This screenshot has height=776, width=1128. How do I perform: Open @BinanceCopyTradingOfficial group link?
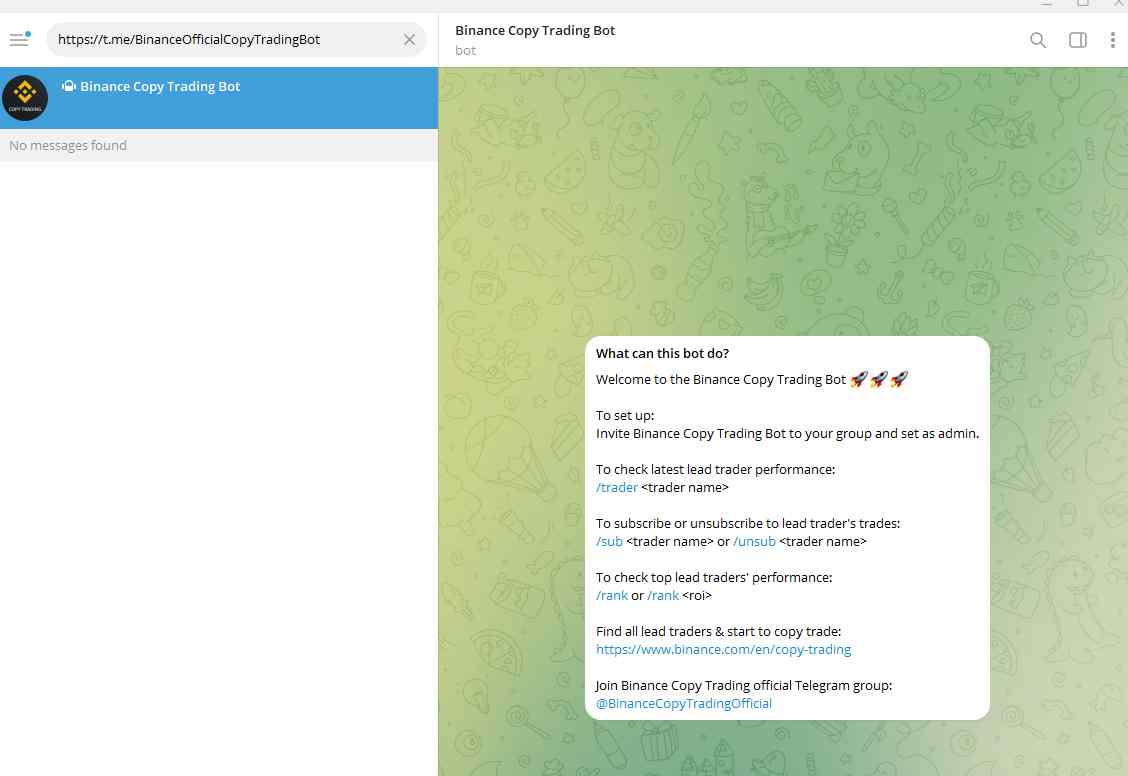[x=683, y=703]
